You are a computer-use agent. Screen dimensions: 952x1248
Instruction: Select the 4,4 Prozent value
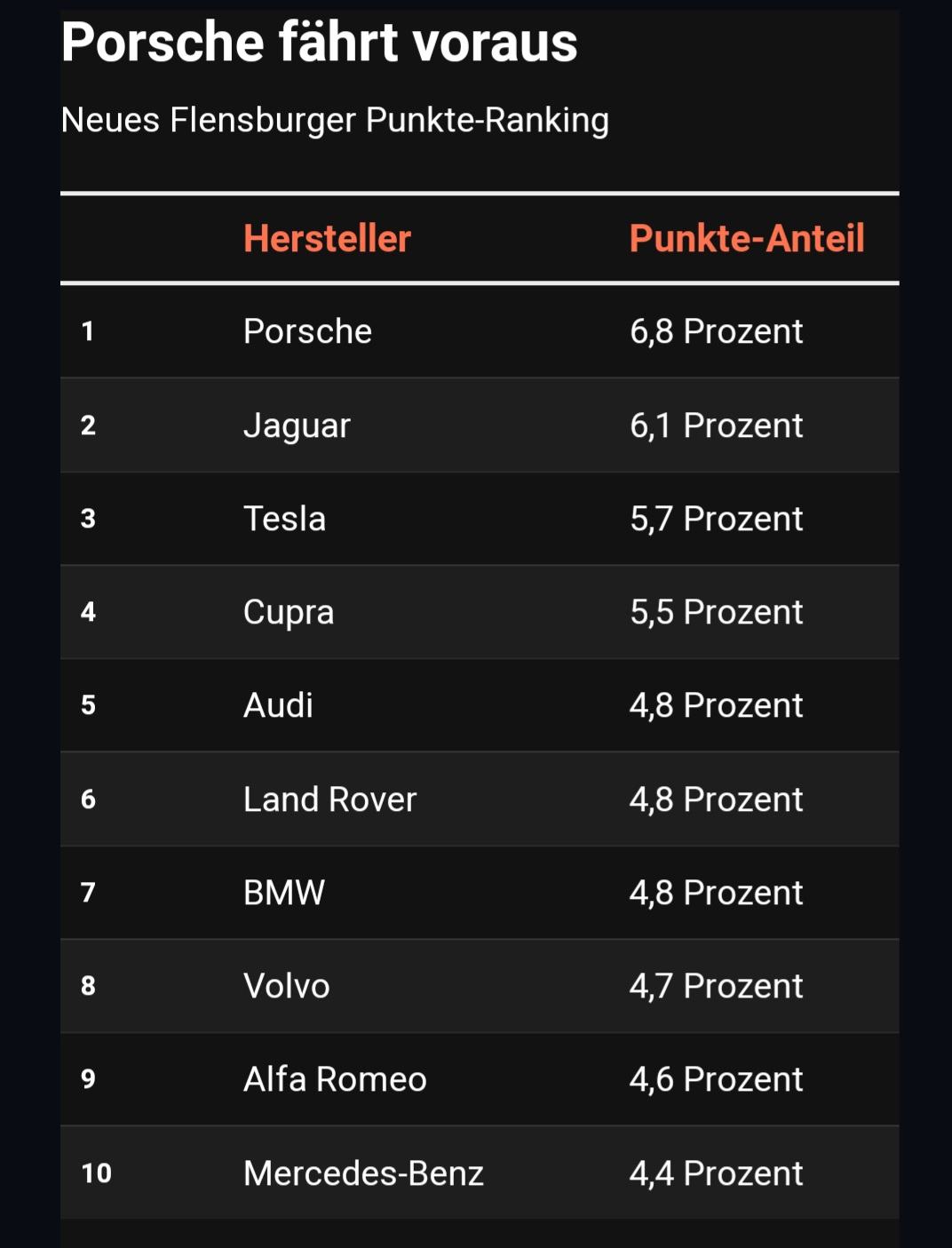716,1173
